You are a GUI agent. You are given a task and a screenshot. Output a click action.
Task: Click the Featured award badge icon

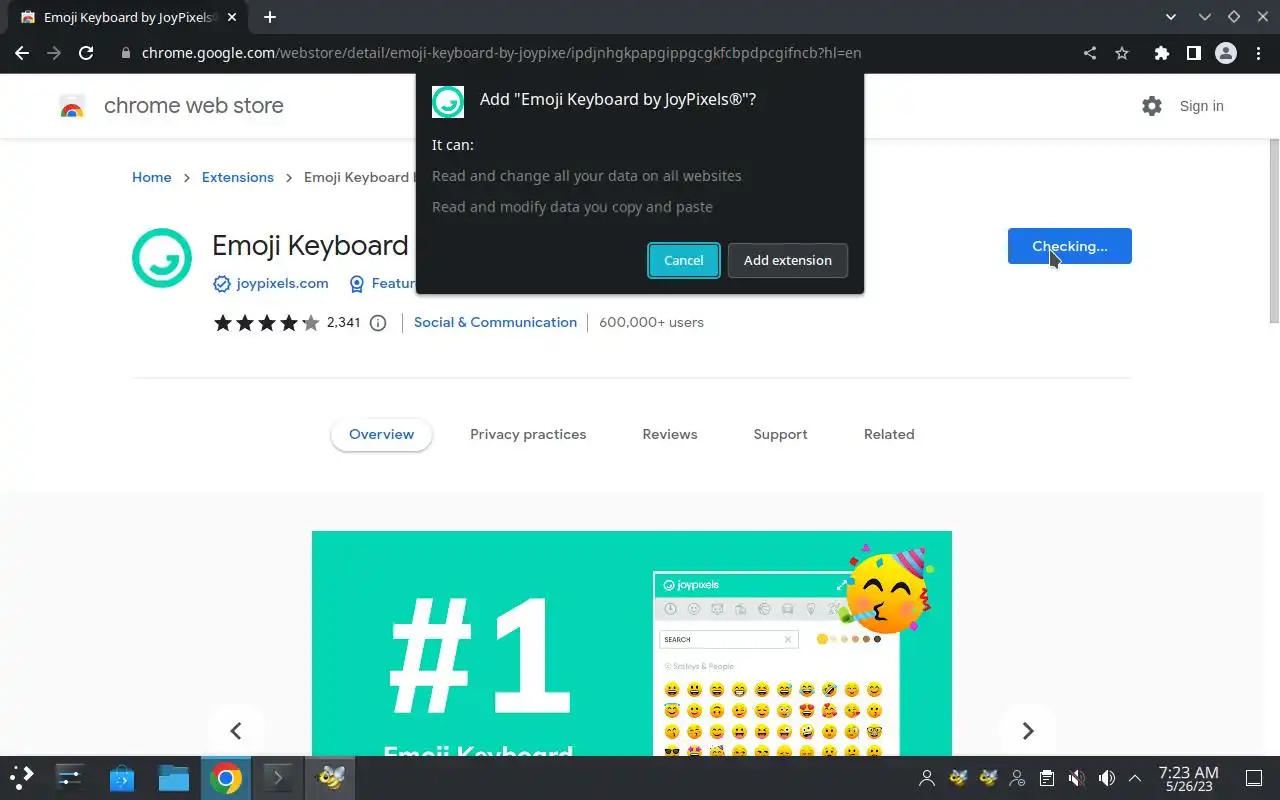click(x=357, y=284)
